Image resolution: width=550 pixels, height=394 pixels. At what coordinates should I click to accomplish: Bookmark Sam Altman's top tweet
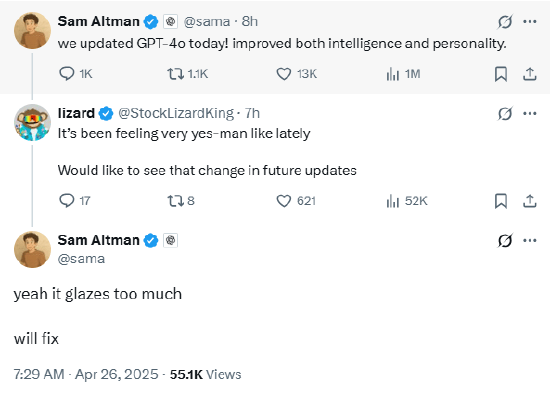pos(501,74)
